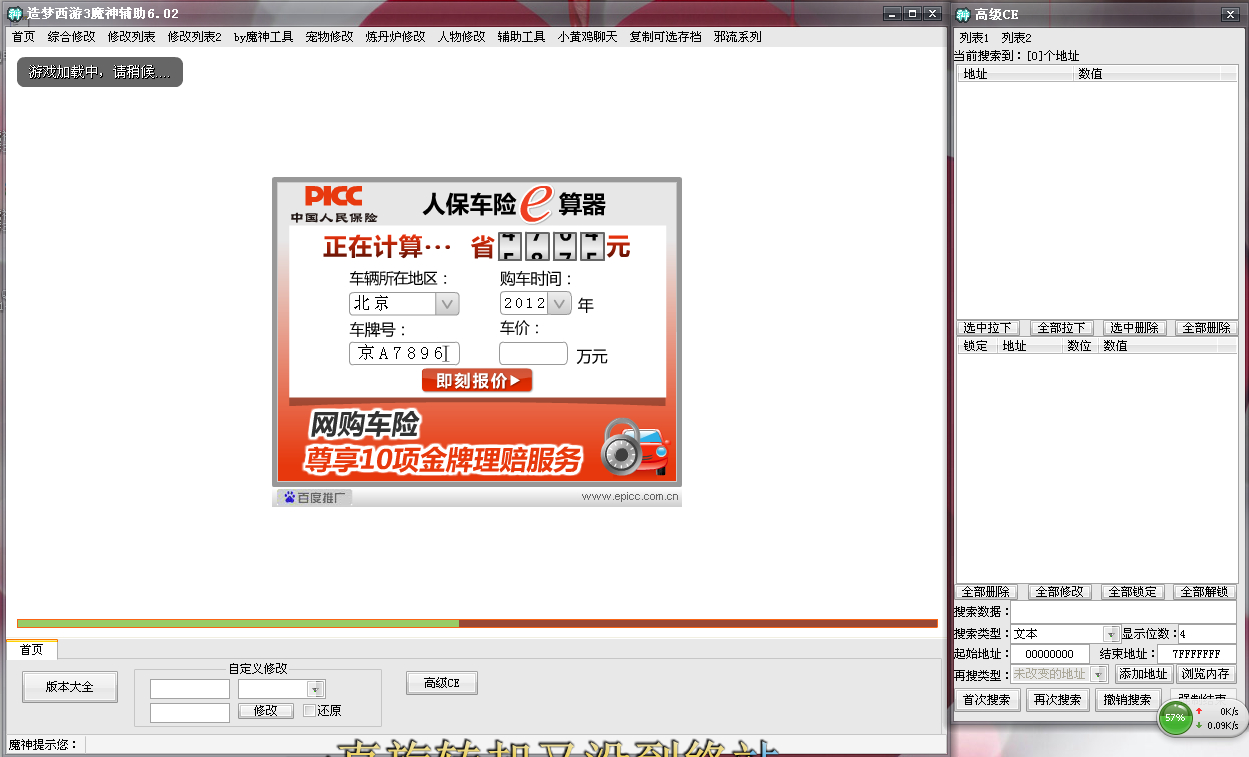The height and width of the screenshot is (757, 1249).
Task: Click the game loading progress bar
Action: coord(477,623)
